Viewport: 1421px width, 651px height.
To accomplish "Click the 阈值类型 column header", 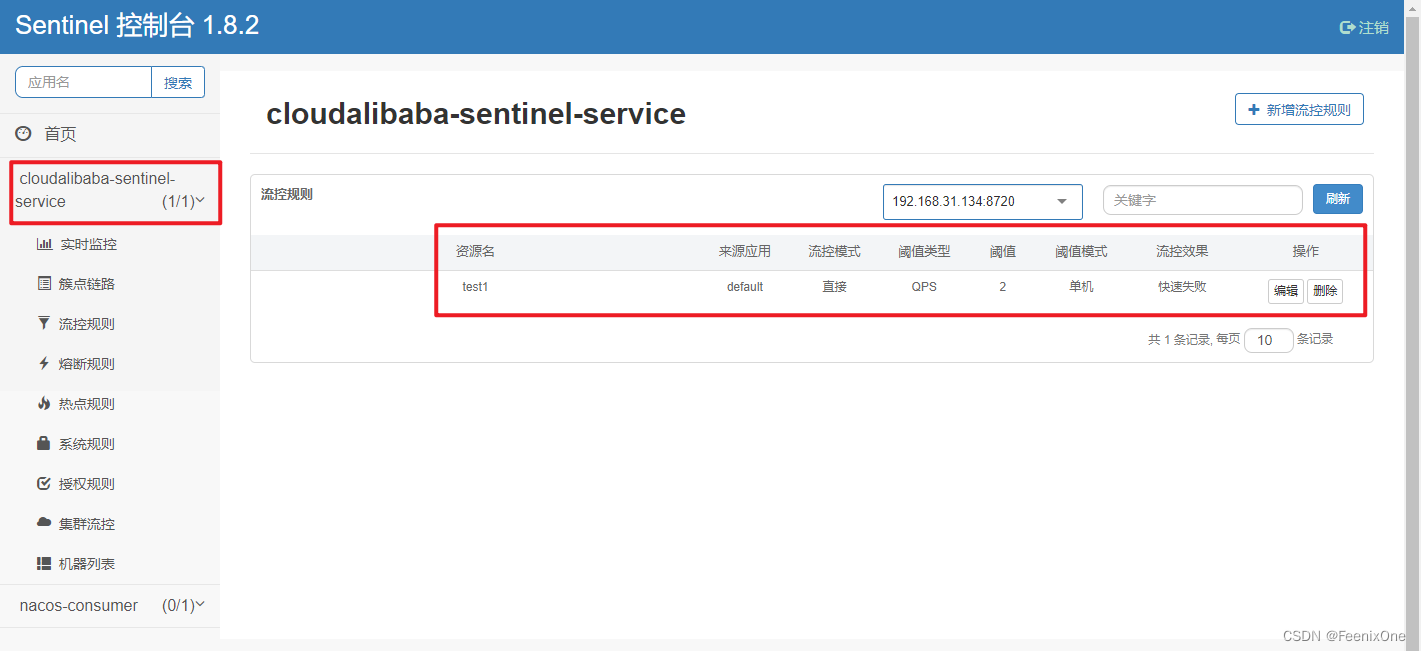I will click(x=925, y=251).
